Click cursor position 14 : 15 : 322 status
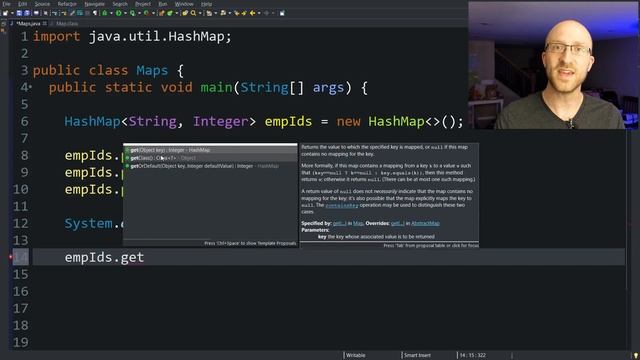This screenshot has height=360, width=640. [473, 355]
